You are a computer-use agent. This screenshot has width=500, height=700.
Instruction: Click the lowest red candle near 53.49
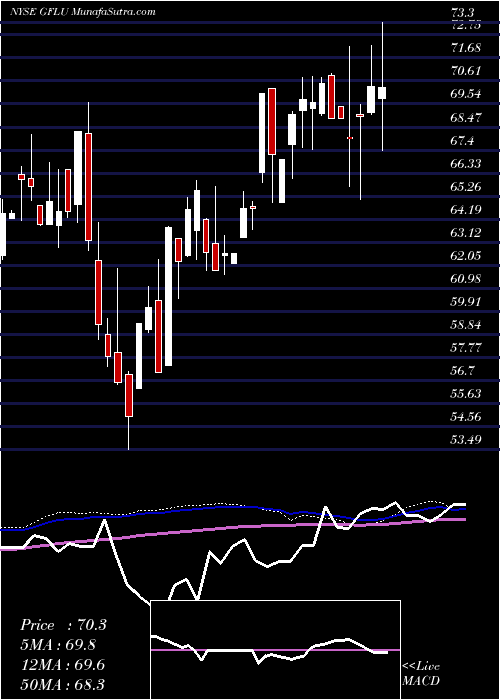(x=129, y=396)
